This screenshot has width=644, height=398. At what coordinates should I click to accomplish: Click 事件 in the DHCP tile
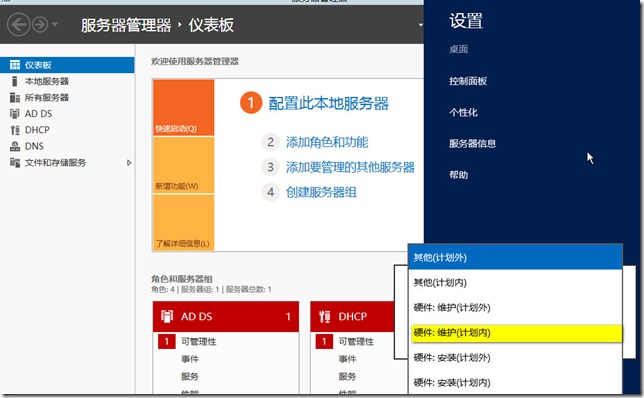(347, 359)
